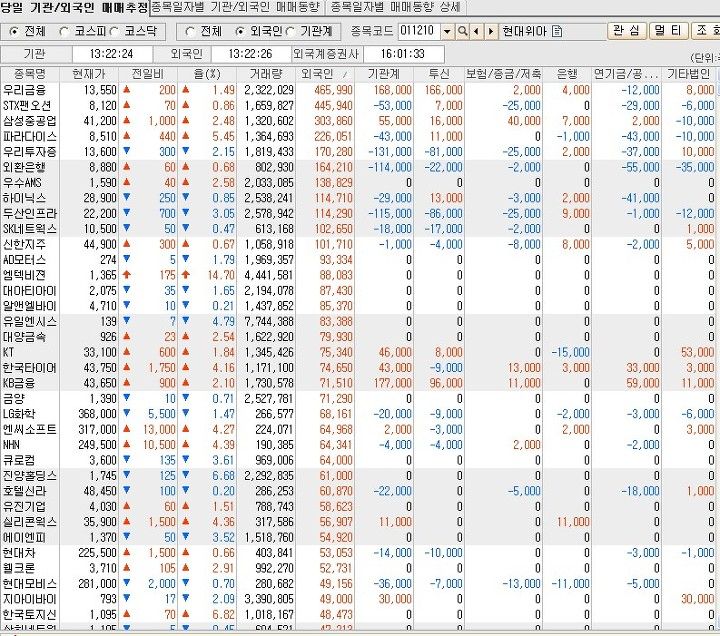
Task: Sort by 외국인 column header
Action: pos(325,74)
